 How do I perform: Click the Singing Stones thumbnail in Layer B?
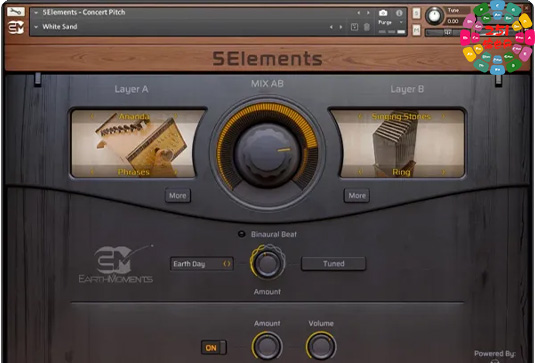click(x=402, y=143)
